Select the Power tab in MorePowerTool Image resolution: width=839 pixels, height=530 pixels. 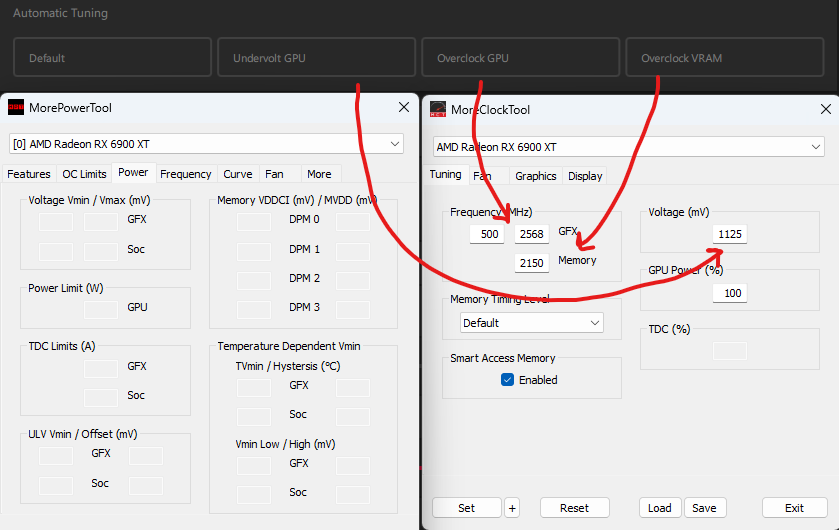(133, 172)
